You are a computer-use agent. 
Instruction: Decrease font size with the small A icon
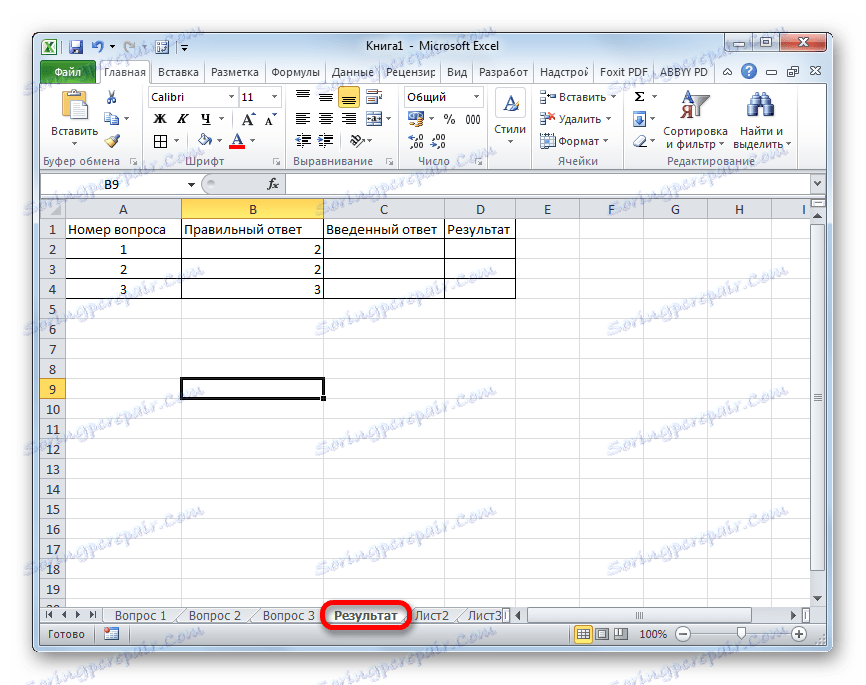click(x=270, y=119)
